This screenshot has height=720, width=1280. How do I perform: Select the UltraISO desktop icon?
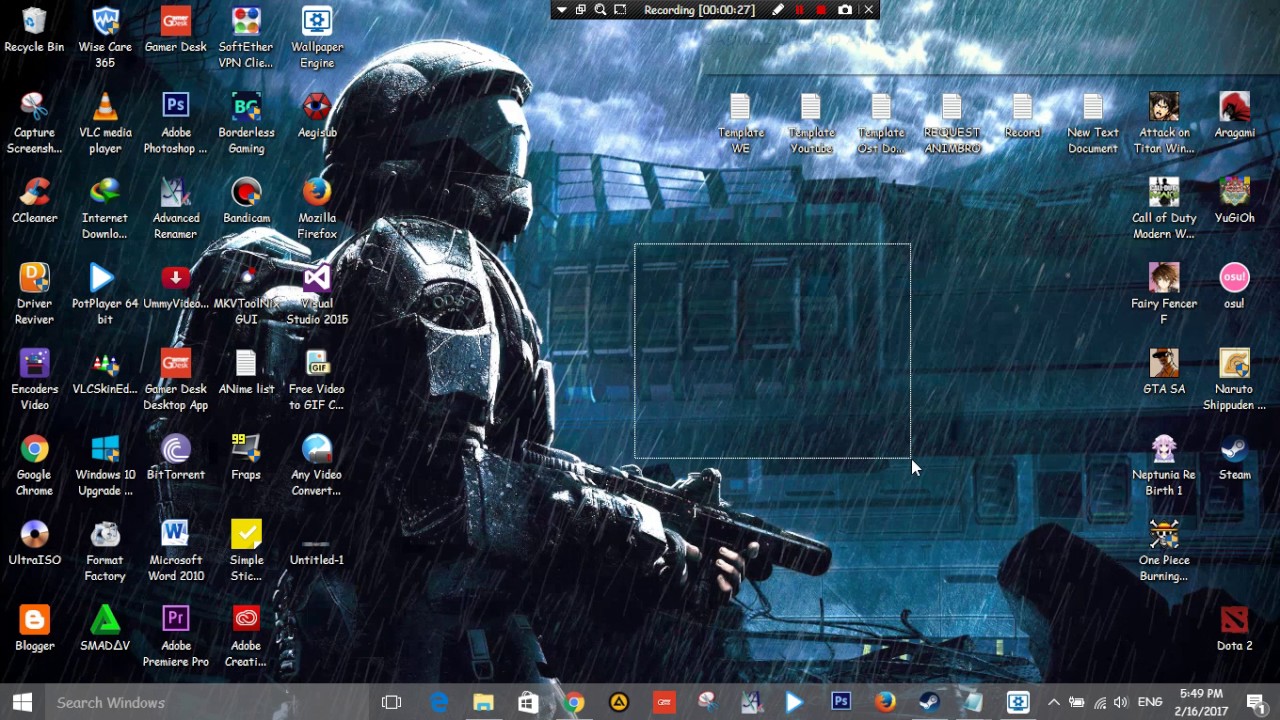click(x=34, y=542)
